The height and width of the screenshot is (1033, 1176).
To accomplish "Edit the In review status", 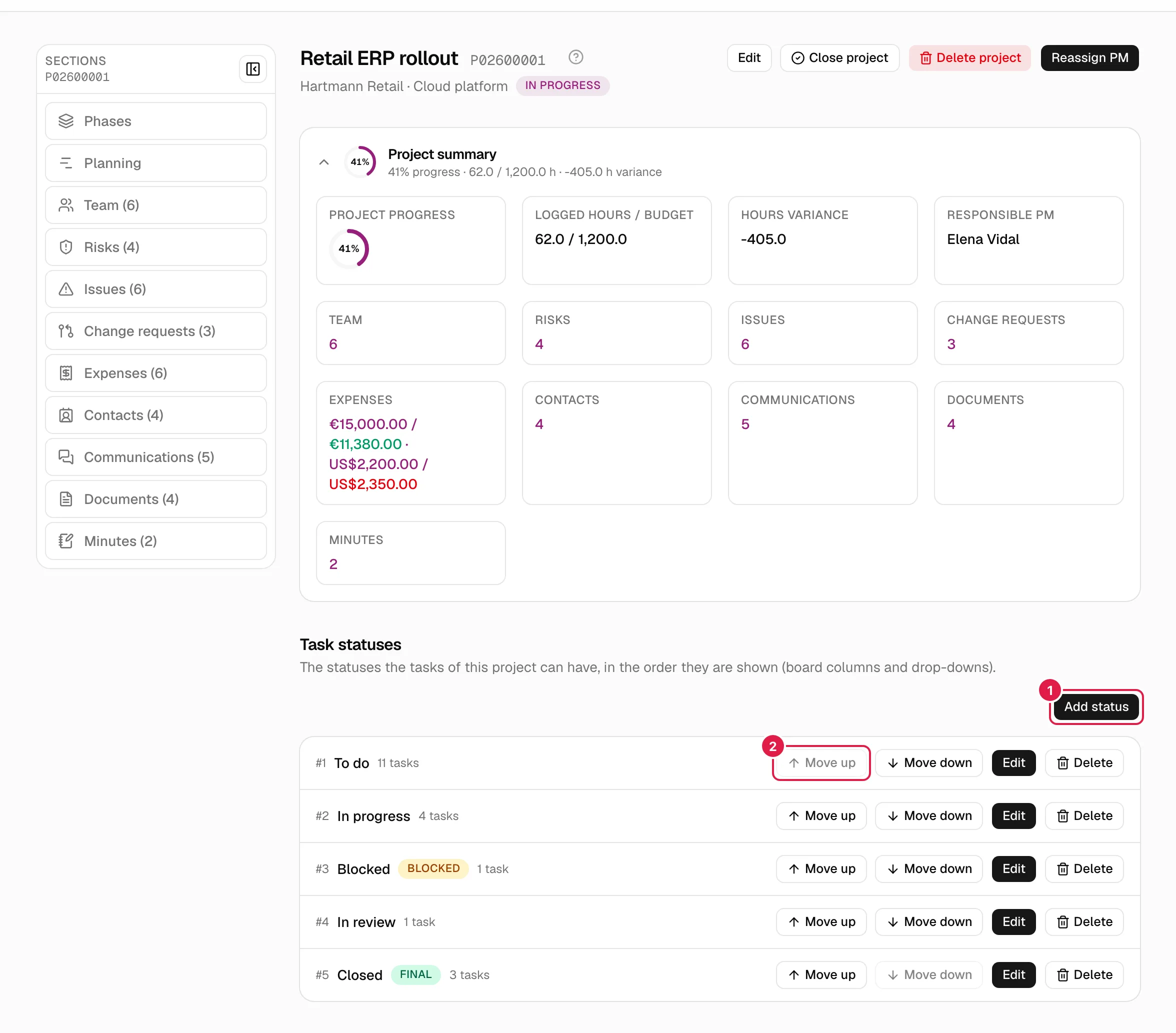I will 1014,922.
